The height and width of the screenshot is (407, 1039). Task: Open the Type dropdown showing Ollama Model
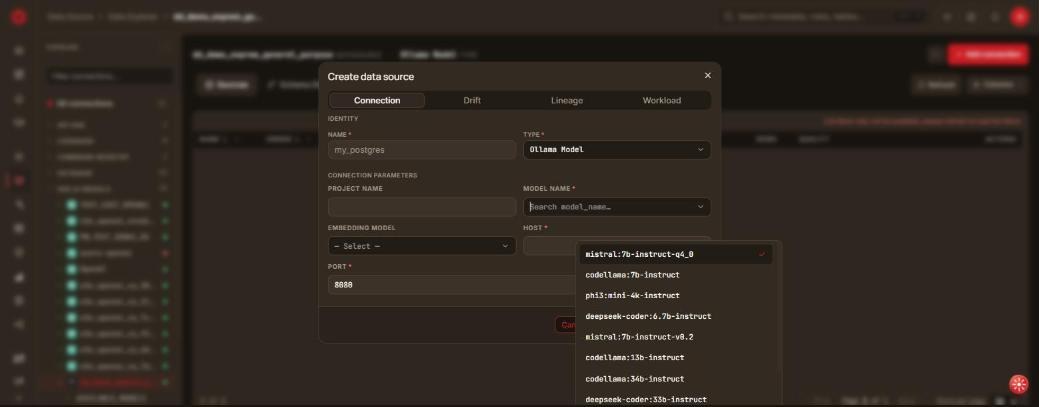(x=617, y=150)
